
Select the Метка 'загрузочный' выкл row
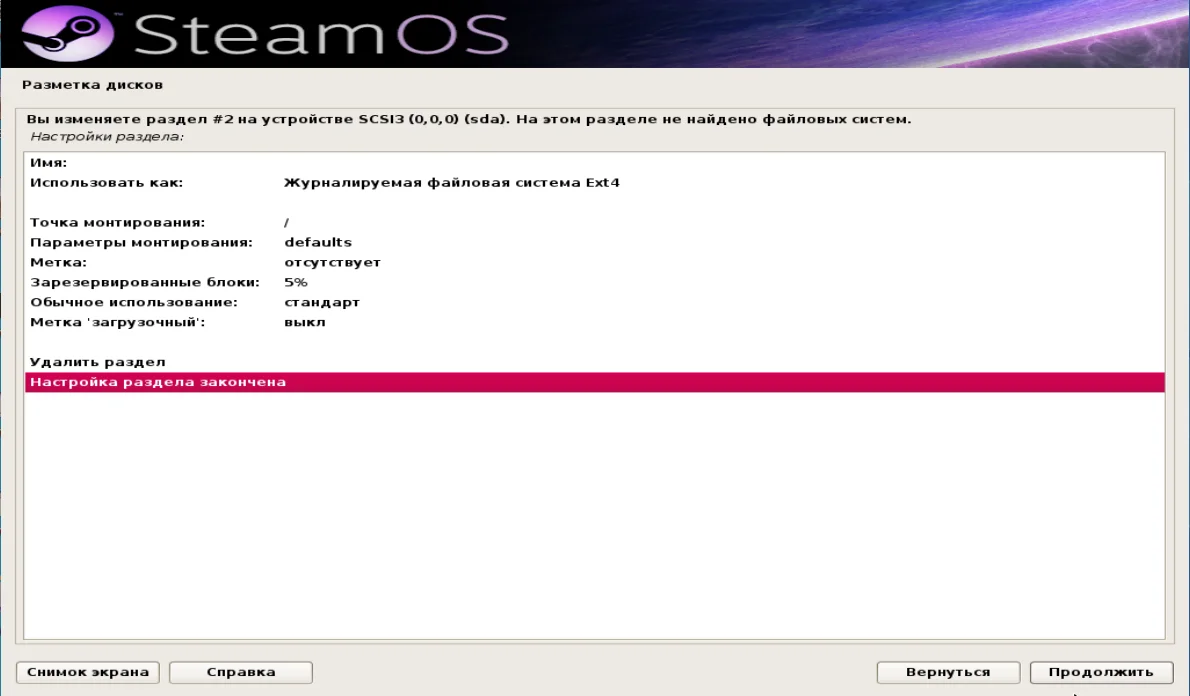pyautogui.click(x=594, y=322)
